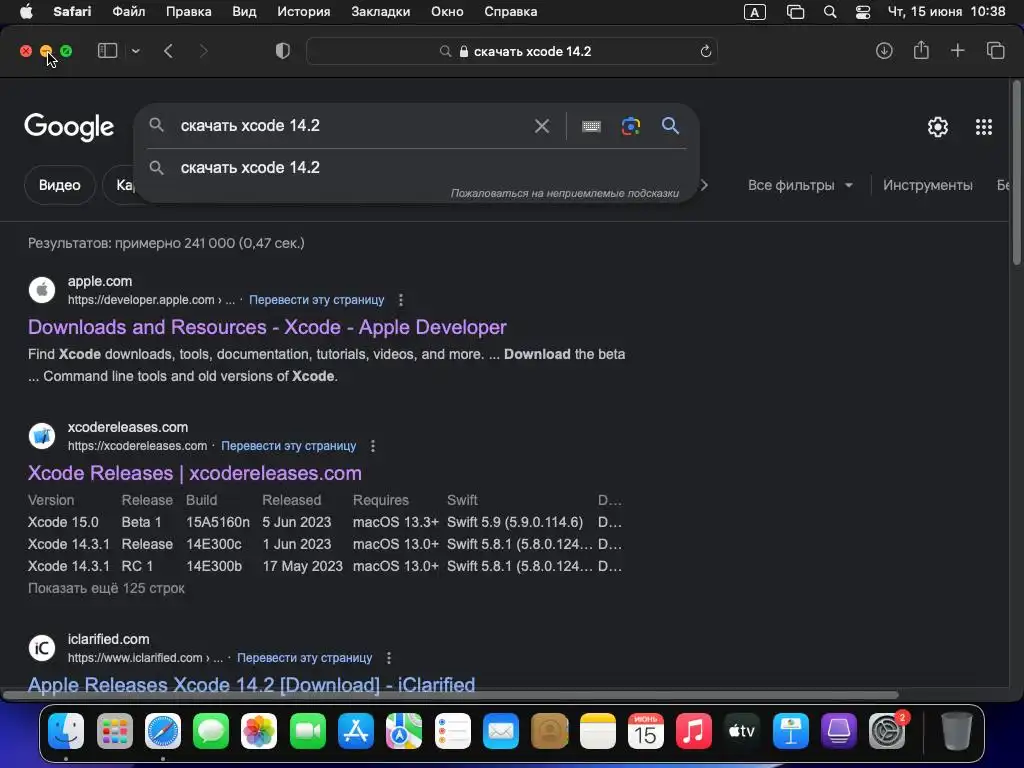Expand 'Показать ещё 125 строк'
This screenshot has width=1024, height=768.
(x=106, y=588)
